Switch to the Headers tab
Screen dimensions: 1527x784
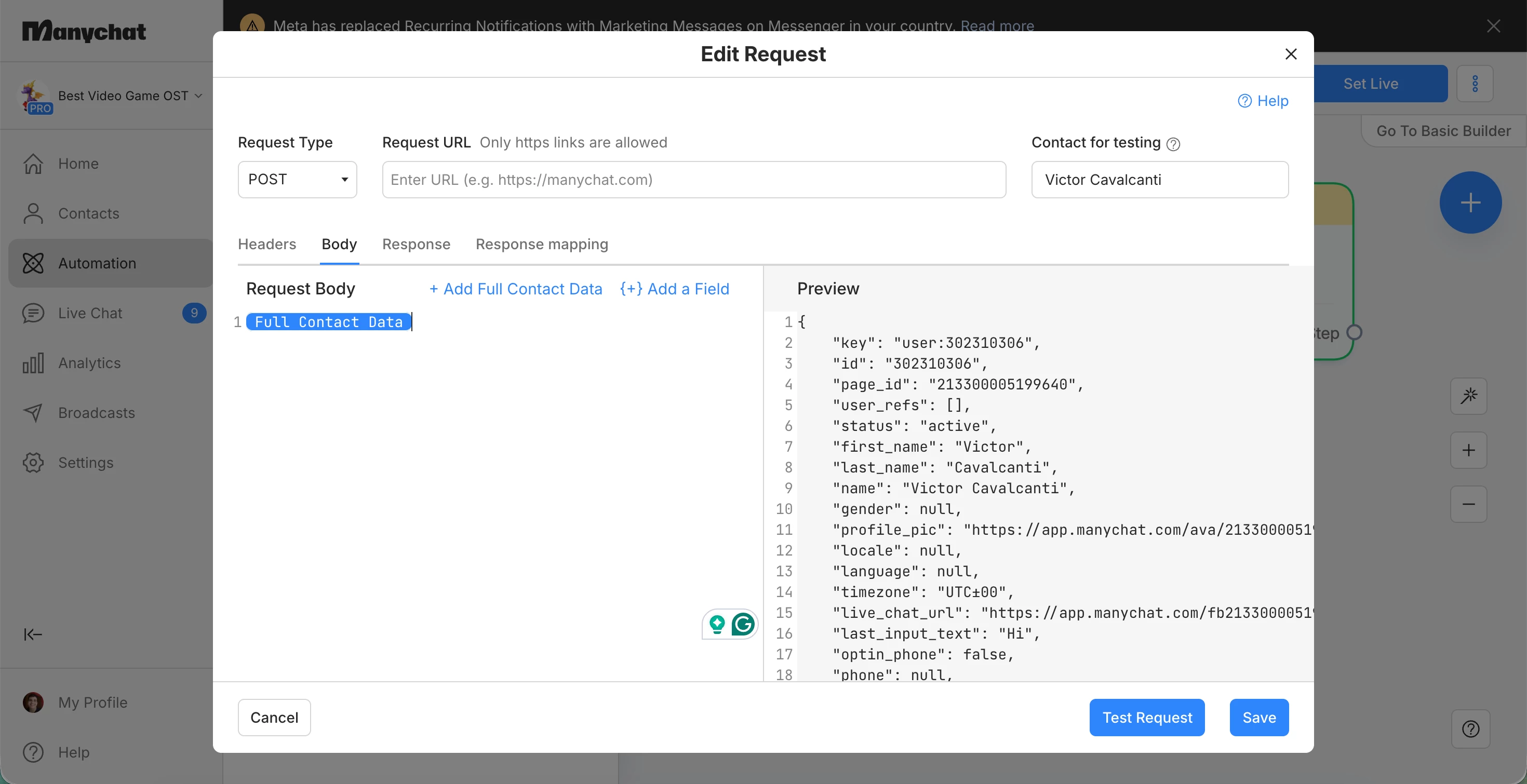click(x=267, y=244)
